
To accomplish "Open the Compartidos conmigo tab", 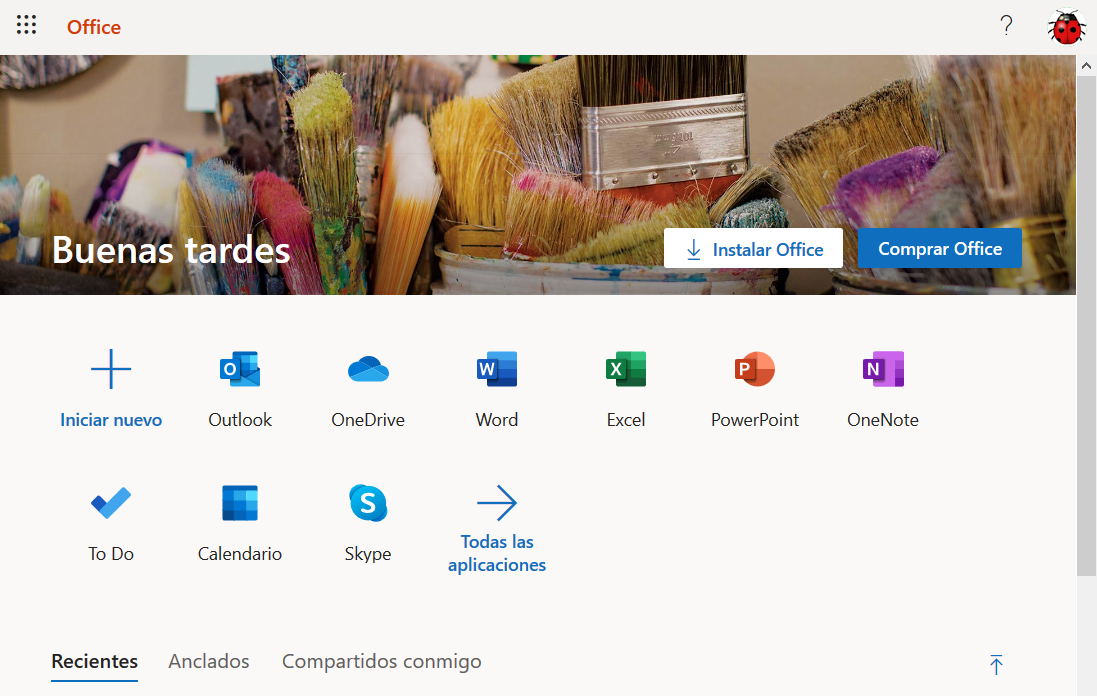I will click(381, 661).
